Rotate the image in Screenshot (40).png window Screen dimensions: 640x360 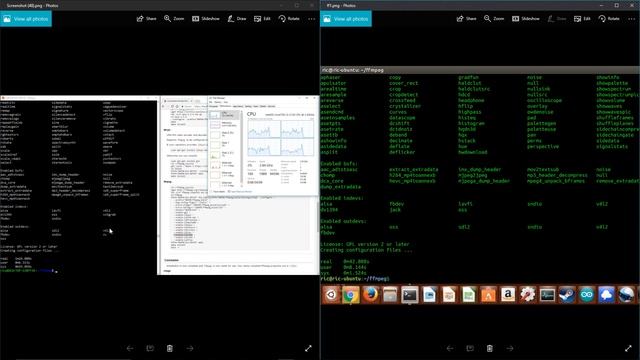point(289,19)
